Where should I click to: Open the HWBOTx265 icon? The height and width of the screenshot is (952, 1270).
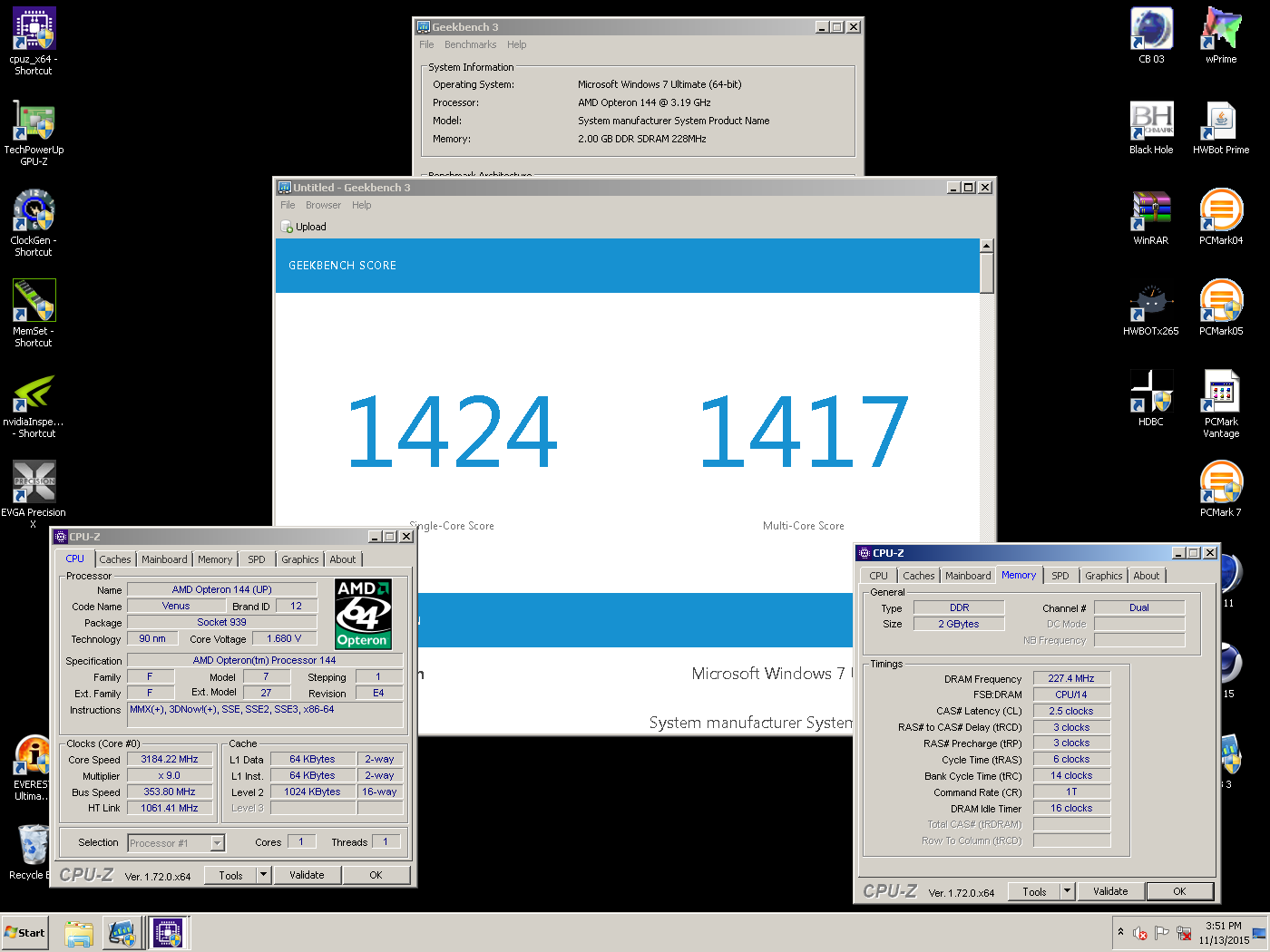point(1151,308)
